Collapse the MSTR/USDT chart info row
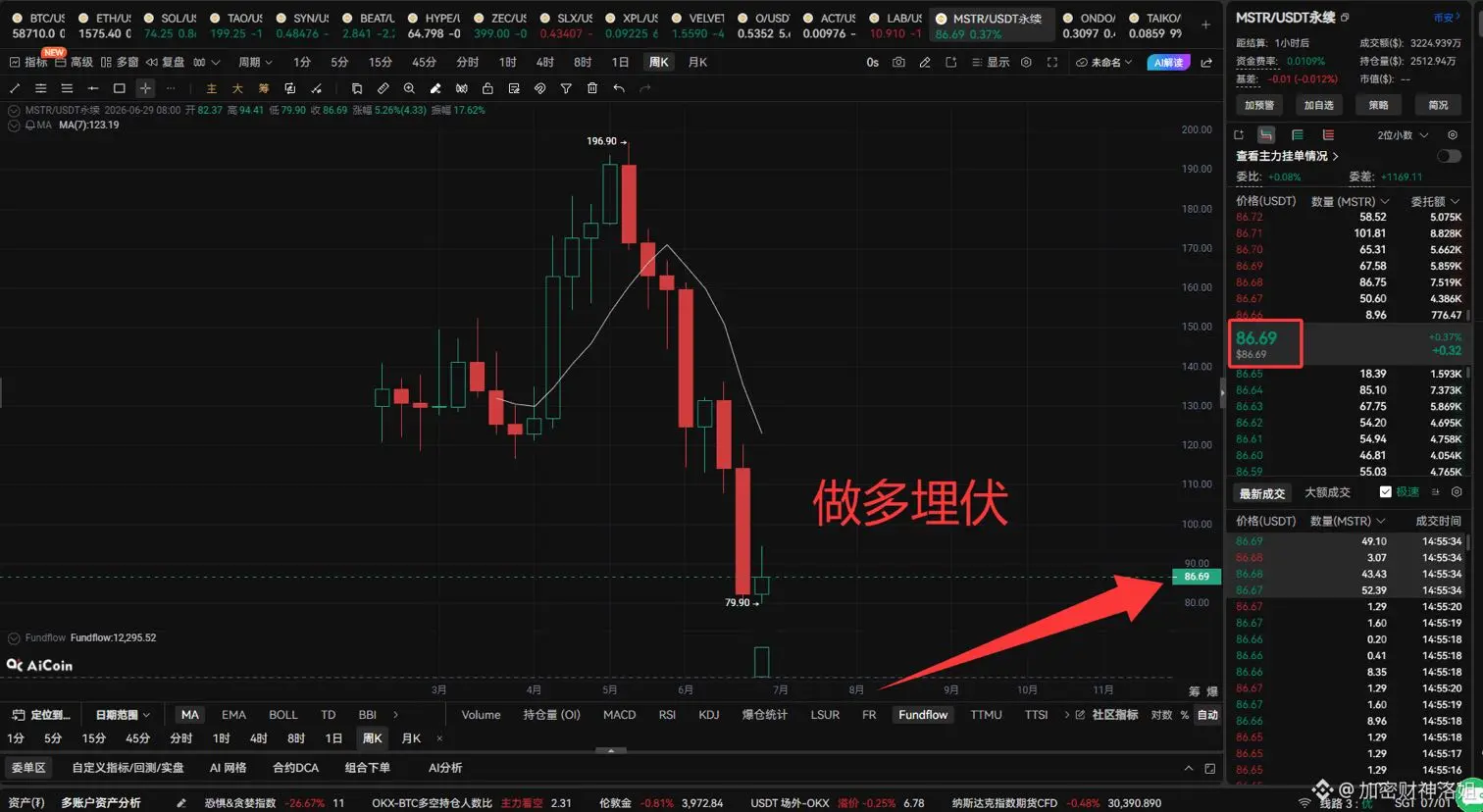Screen dimensions: 1483x812 (x=14, y=111)
